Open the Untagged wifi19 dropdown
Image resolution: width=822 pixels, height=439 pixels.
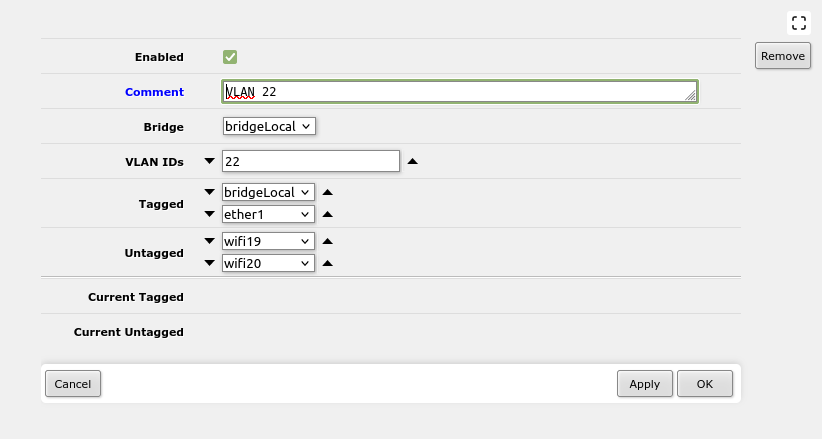tap(268, 241)
